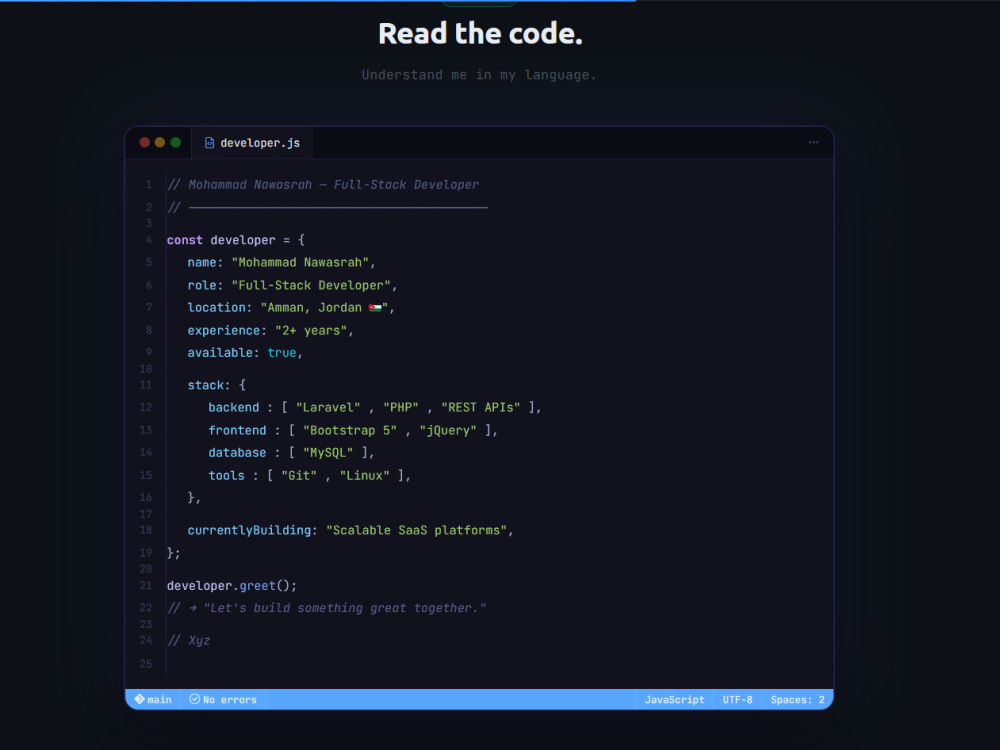Click the file icon in the developer.js tab
This screenshot has width=1000, height=750.
click(209, 143)
